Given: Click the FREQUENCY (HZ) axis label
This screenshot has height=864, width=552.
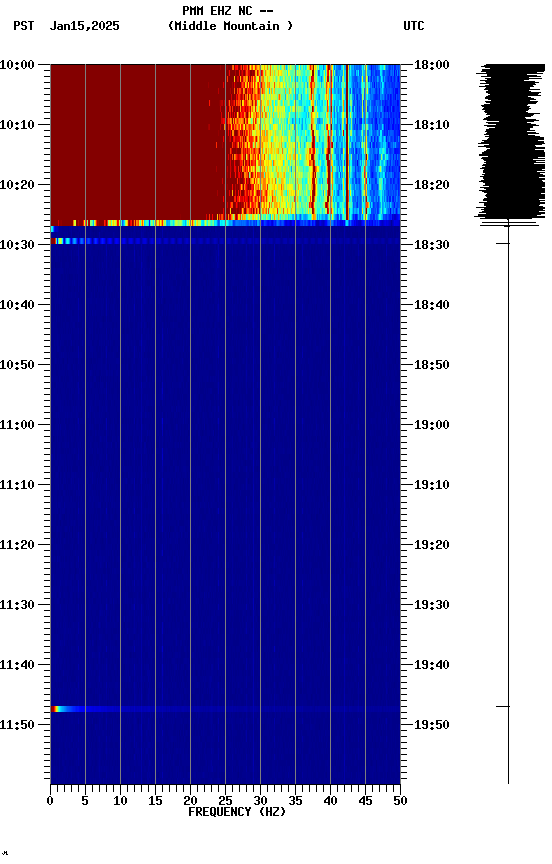Looking at the screenshot, I should [237, 812].
